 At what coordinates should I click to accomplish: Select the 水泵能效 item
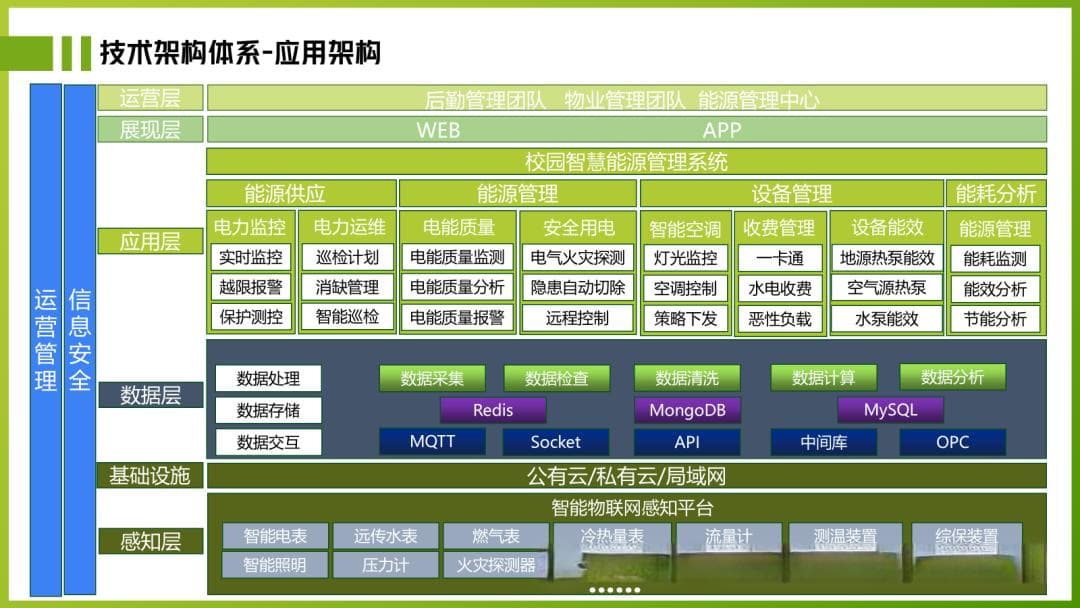coord(886,318)
